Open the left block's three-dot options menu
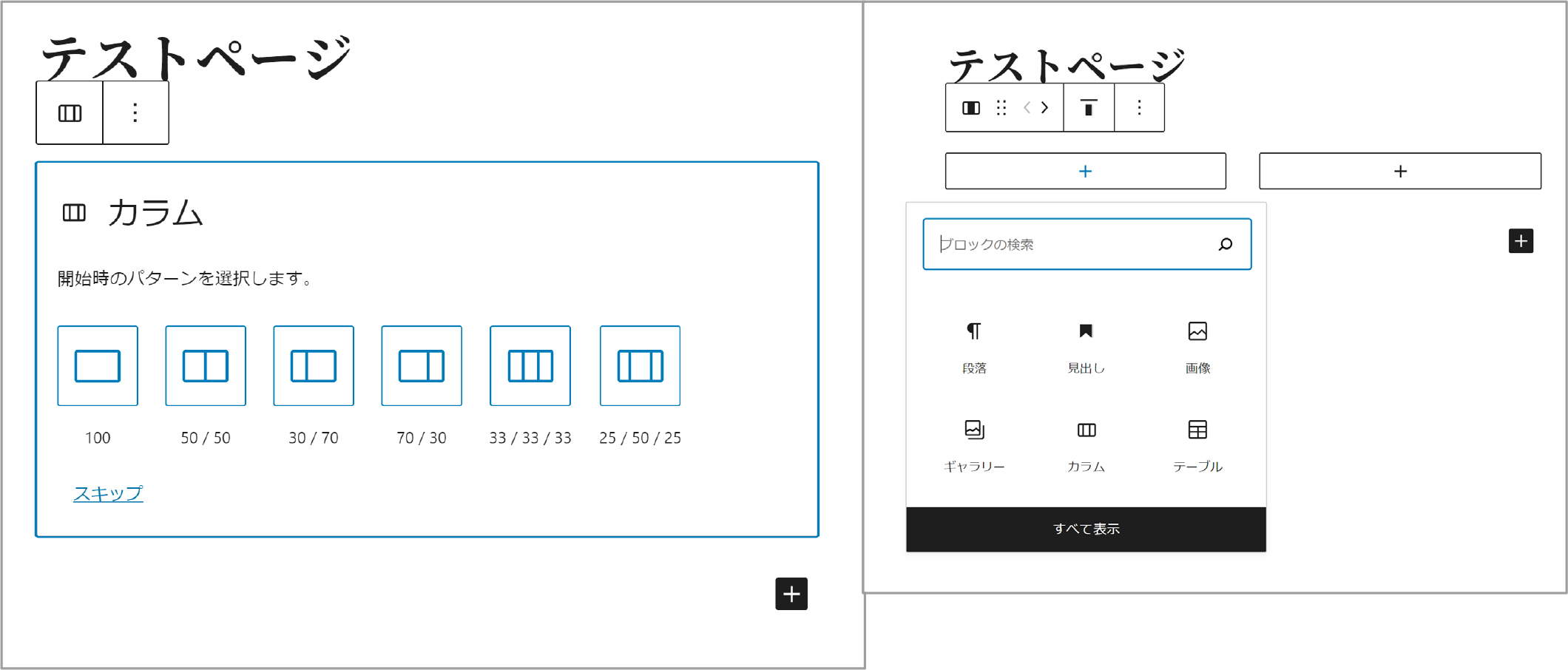Image resolution: width=1568 pixels, height=670 pixels. (135, 113)
